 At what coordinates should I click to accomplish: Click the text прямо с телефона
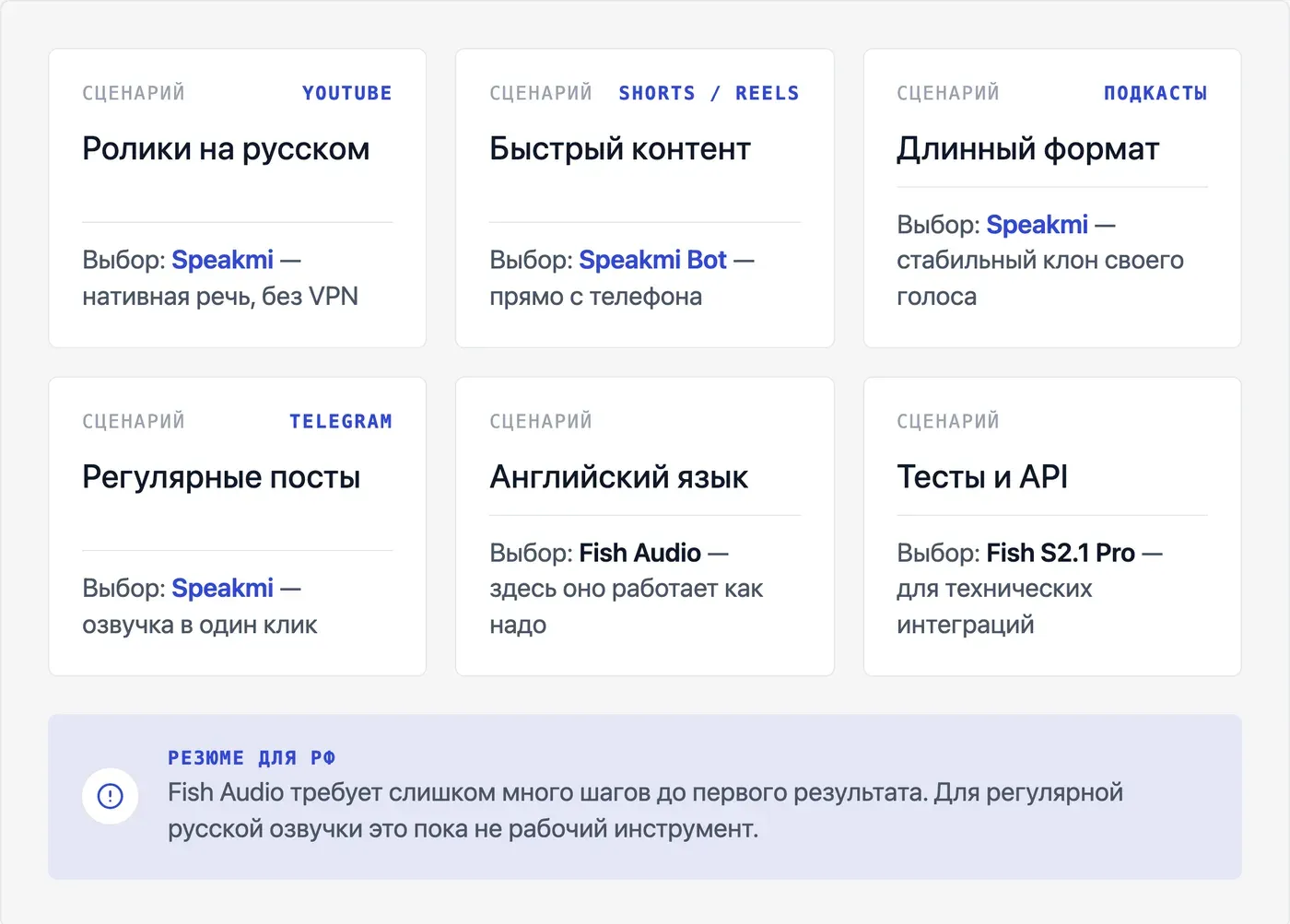[595, 297]
